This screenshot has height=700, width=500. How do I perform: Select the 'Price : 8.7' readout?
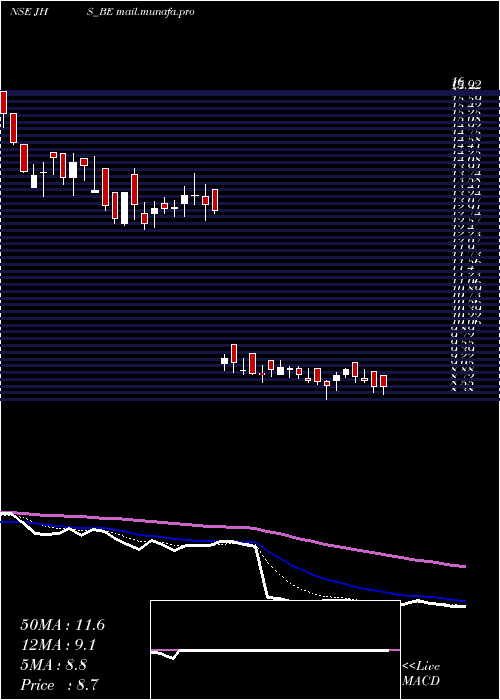(57, 685)
